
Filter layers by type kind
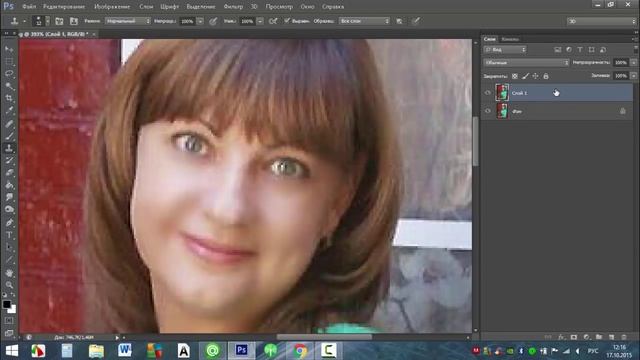580,49
